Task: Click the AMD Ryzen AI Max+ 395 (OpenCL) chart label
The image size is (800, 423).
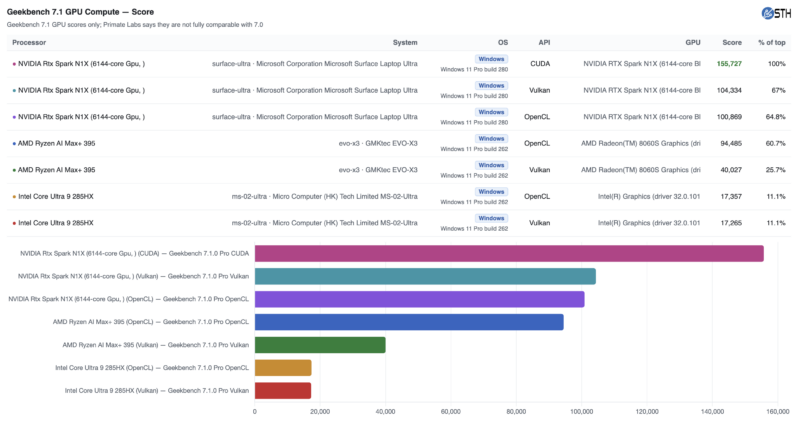Action: pos(151,322)
